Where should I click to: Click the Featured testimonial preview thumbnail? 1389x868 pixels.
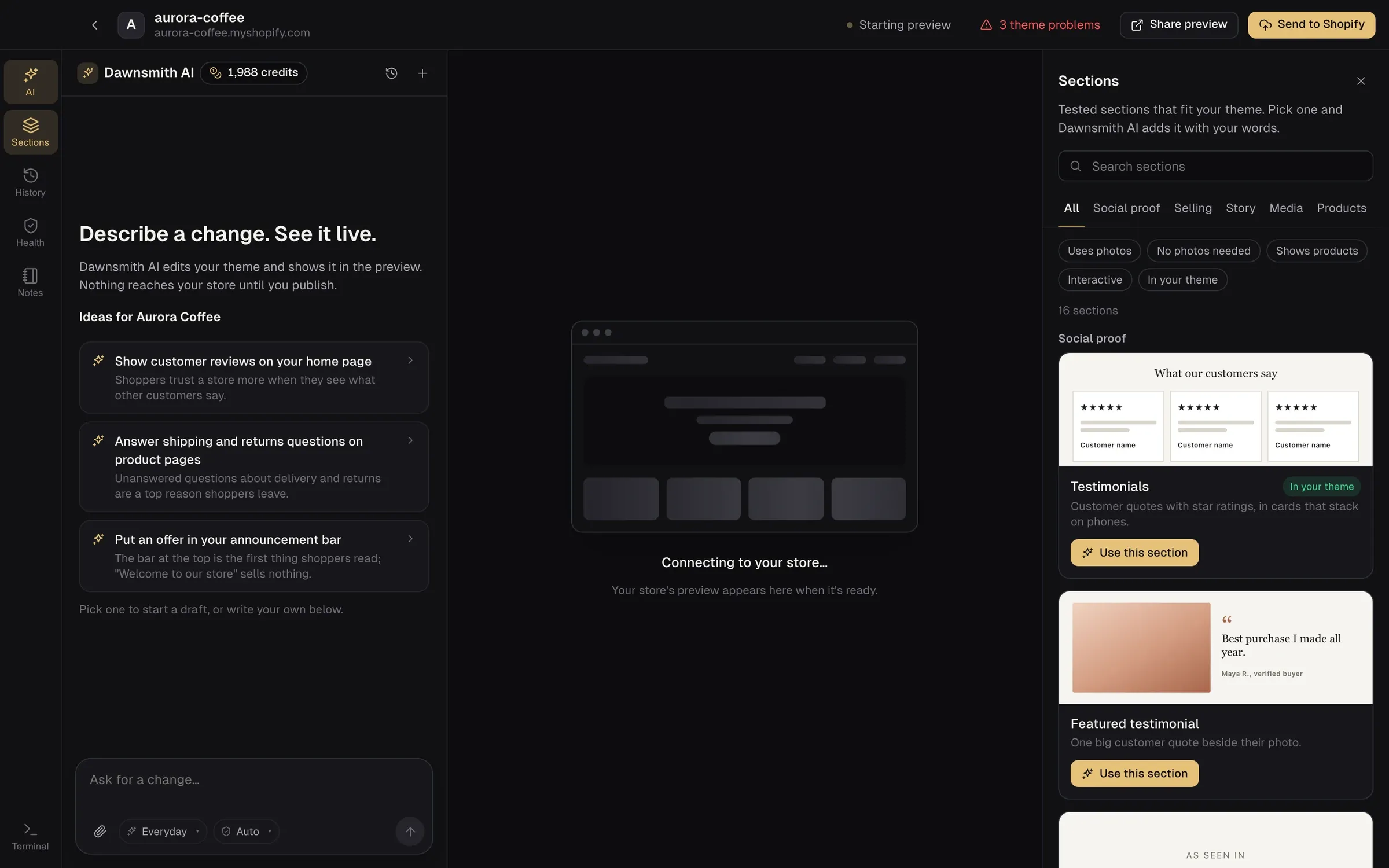[1215, 648]
